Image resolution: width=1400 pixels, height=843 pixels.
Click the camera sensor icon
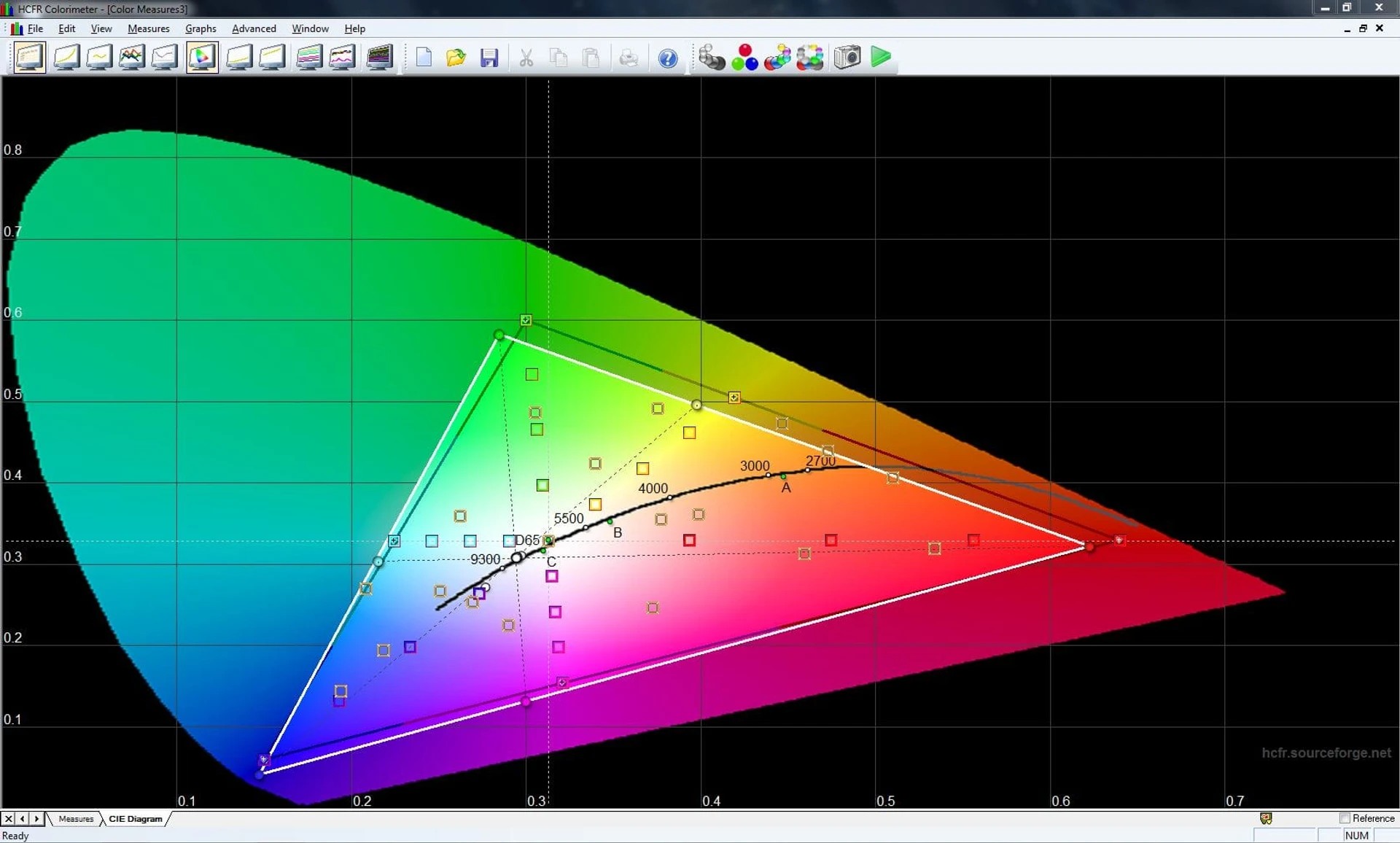(x=847, y=57)
